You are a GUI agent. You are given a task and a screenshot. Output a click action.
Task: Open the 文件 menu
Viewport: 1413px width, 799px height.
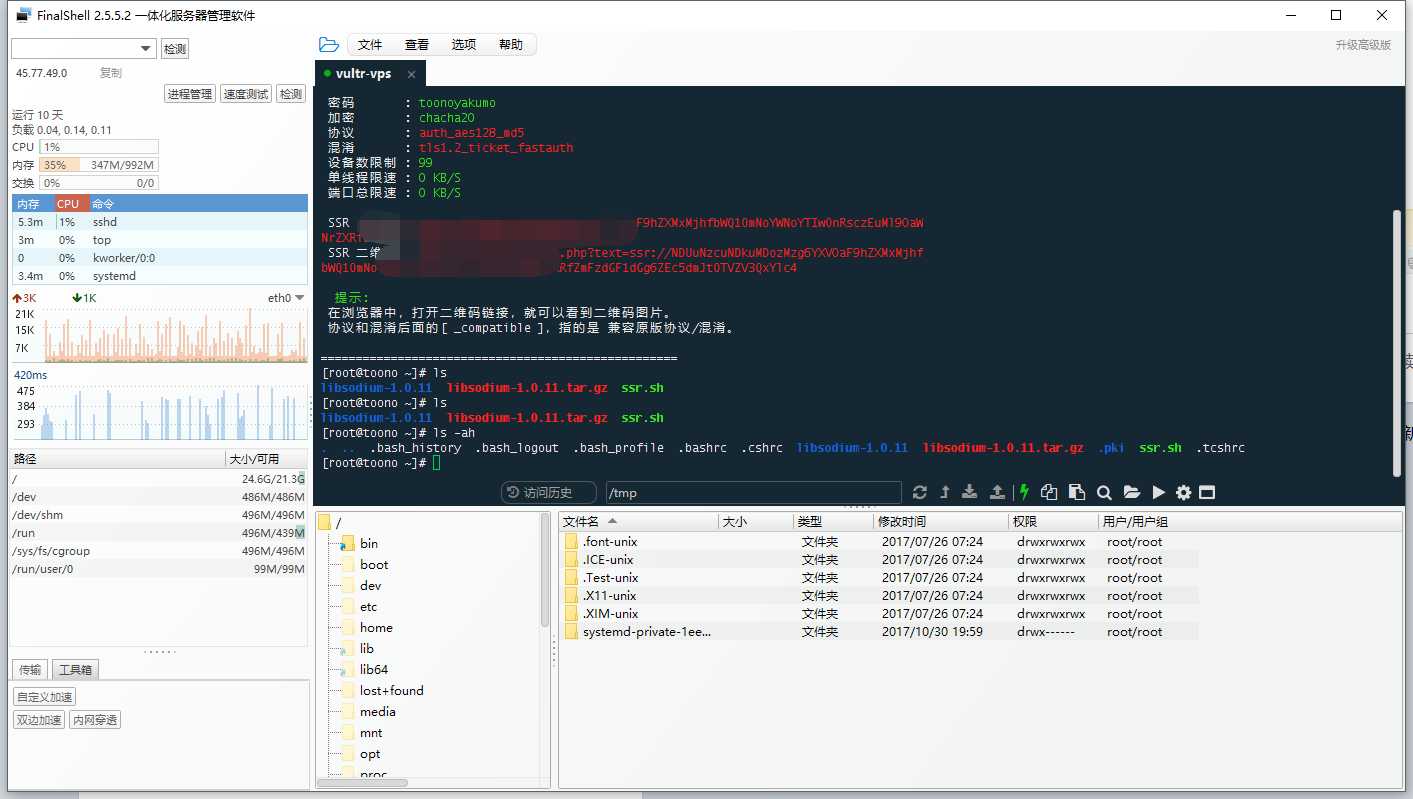coord(370,45)
